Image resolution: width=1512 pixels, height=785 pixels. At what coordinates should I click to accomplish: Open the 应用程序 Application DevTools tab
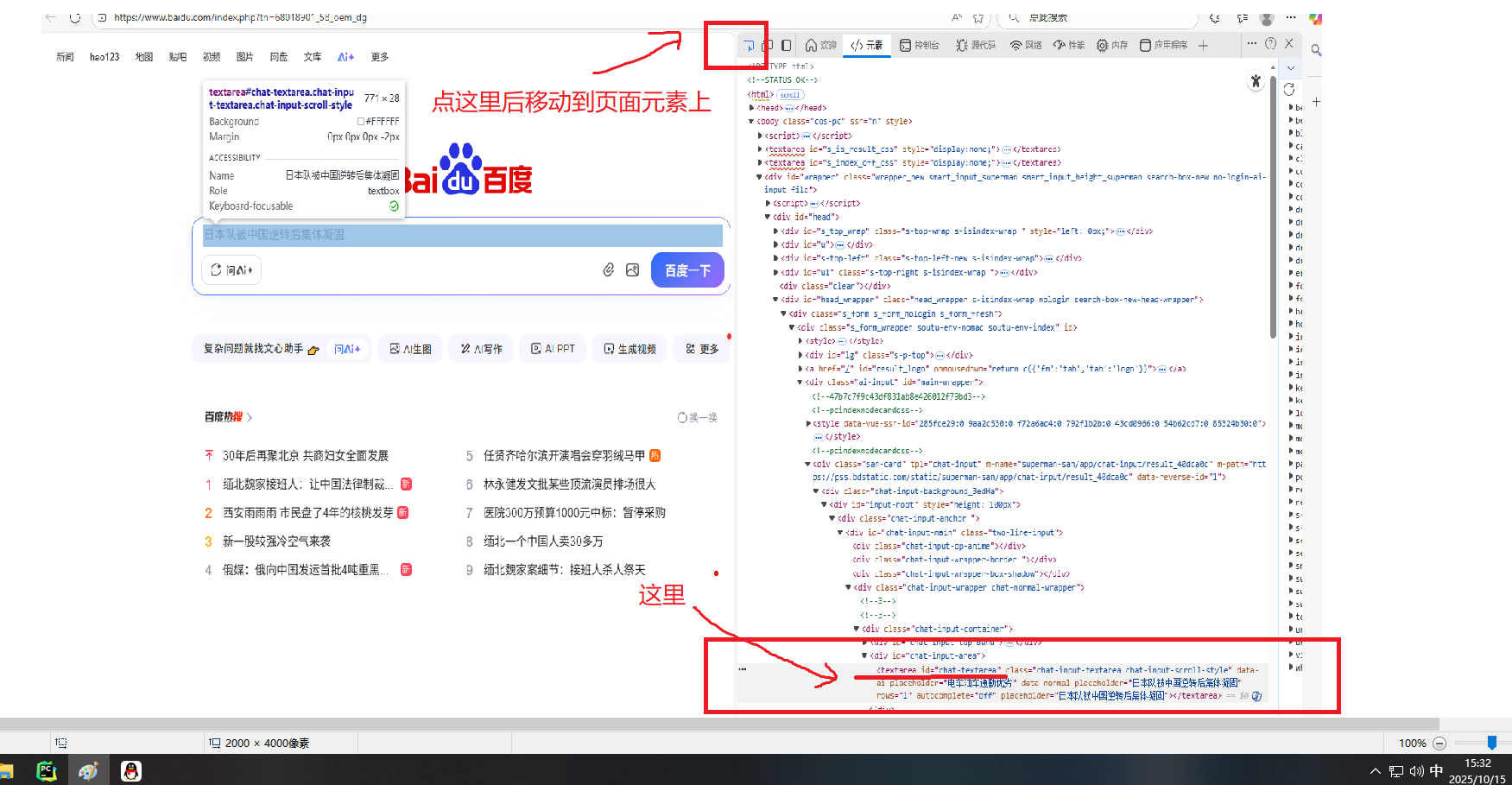click(x=1163, y=45)
